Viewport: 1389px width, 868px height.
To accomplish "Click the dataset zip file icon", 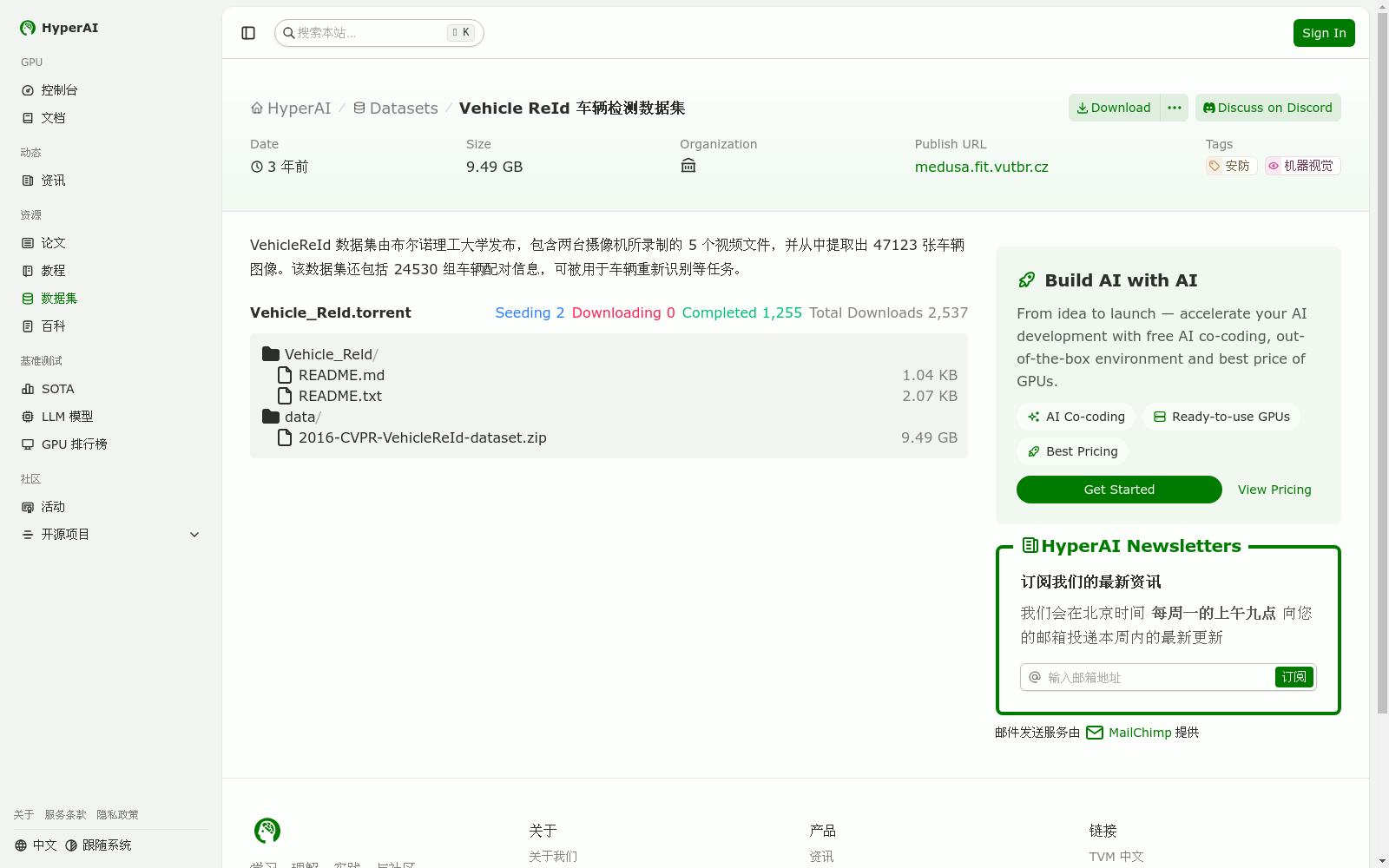I will point(285,437).
